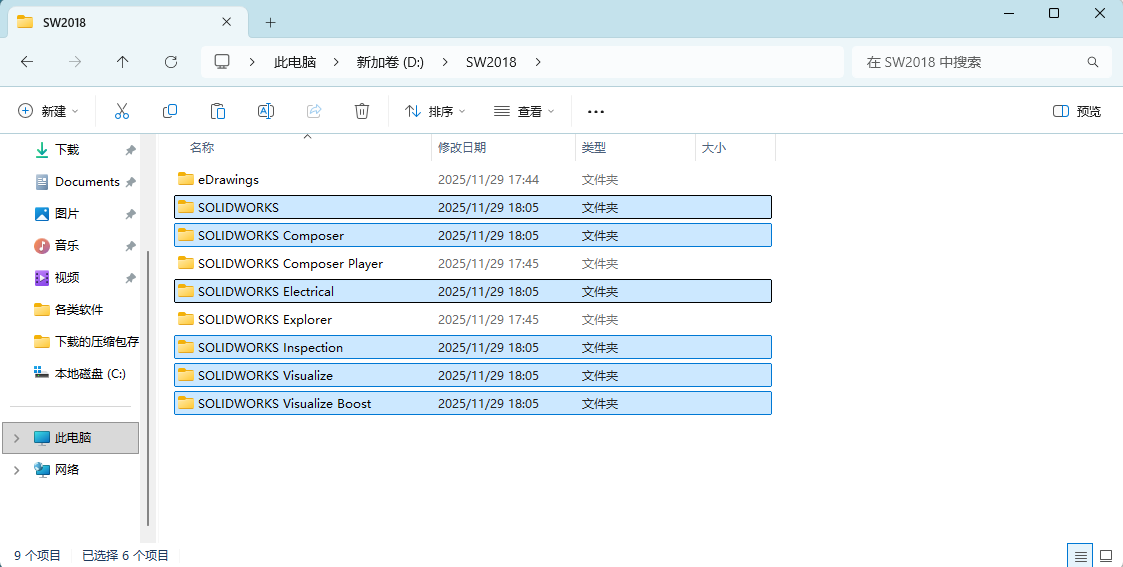Open Music (音乐) in sidebar

pos(67,246)
